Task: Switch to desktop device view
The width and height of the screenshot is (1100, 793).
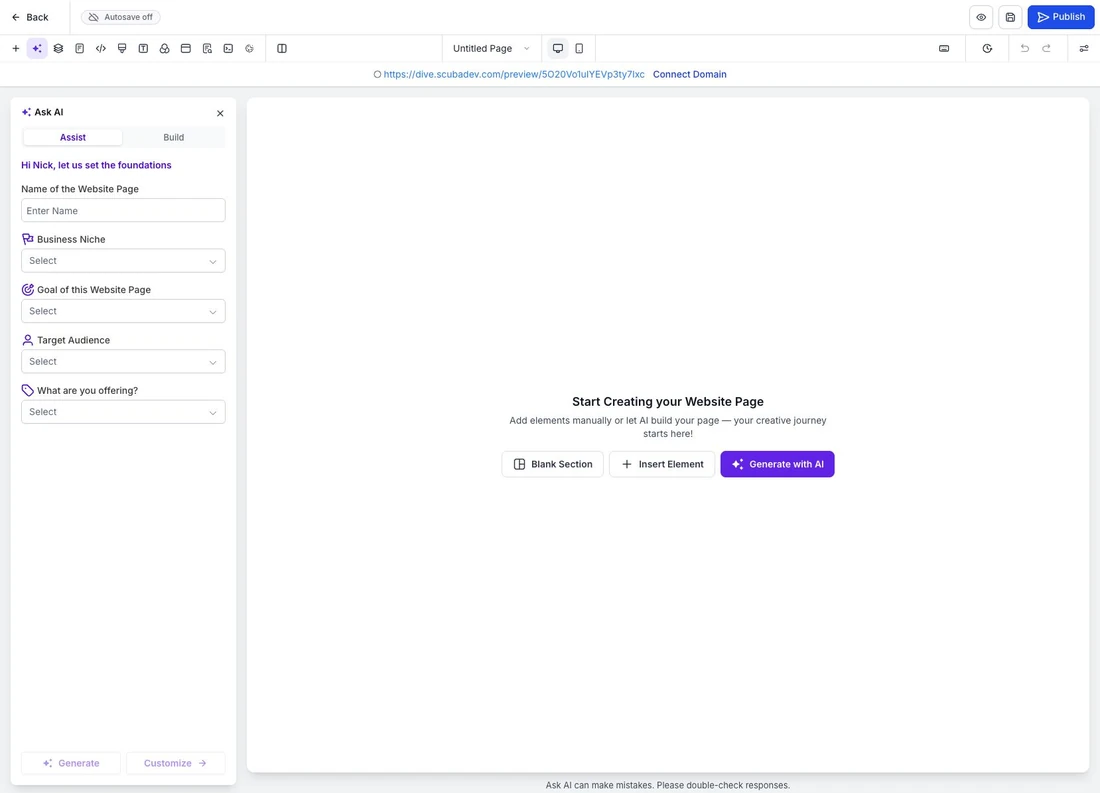Action: [x=558, y=48]
